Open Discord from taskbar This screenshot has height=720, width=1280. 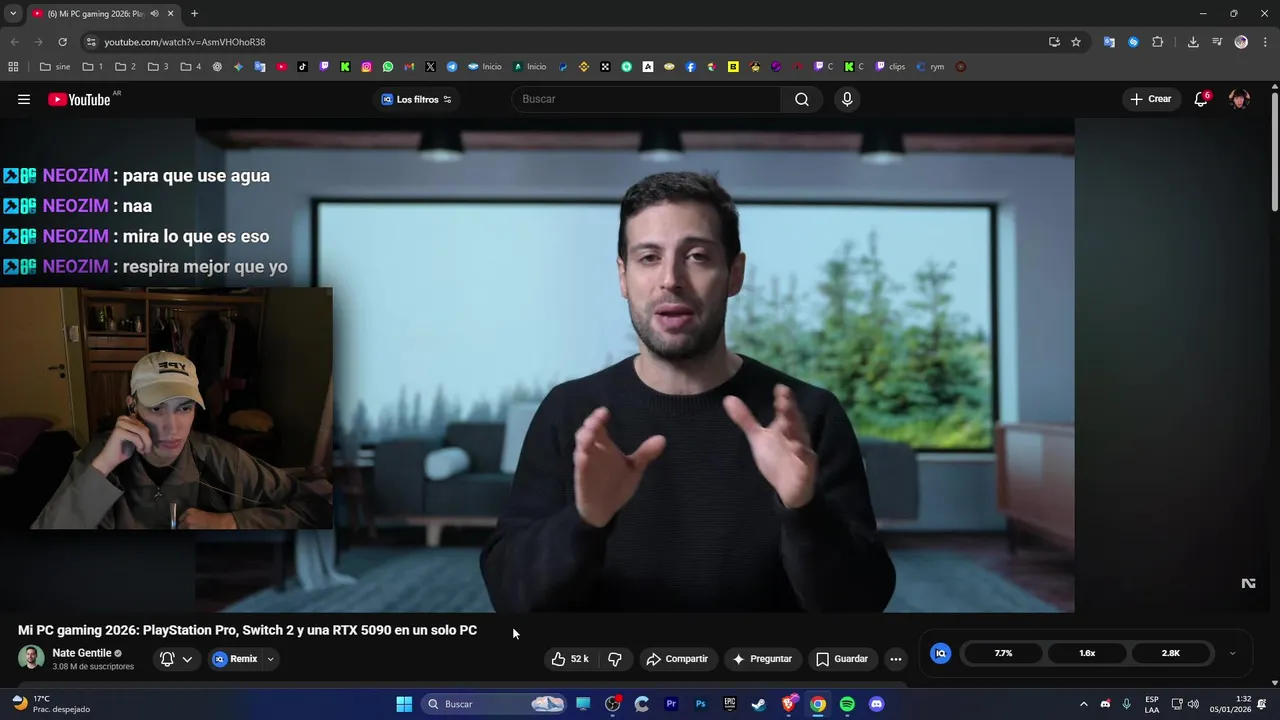[877, 704]
